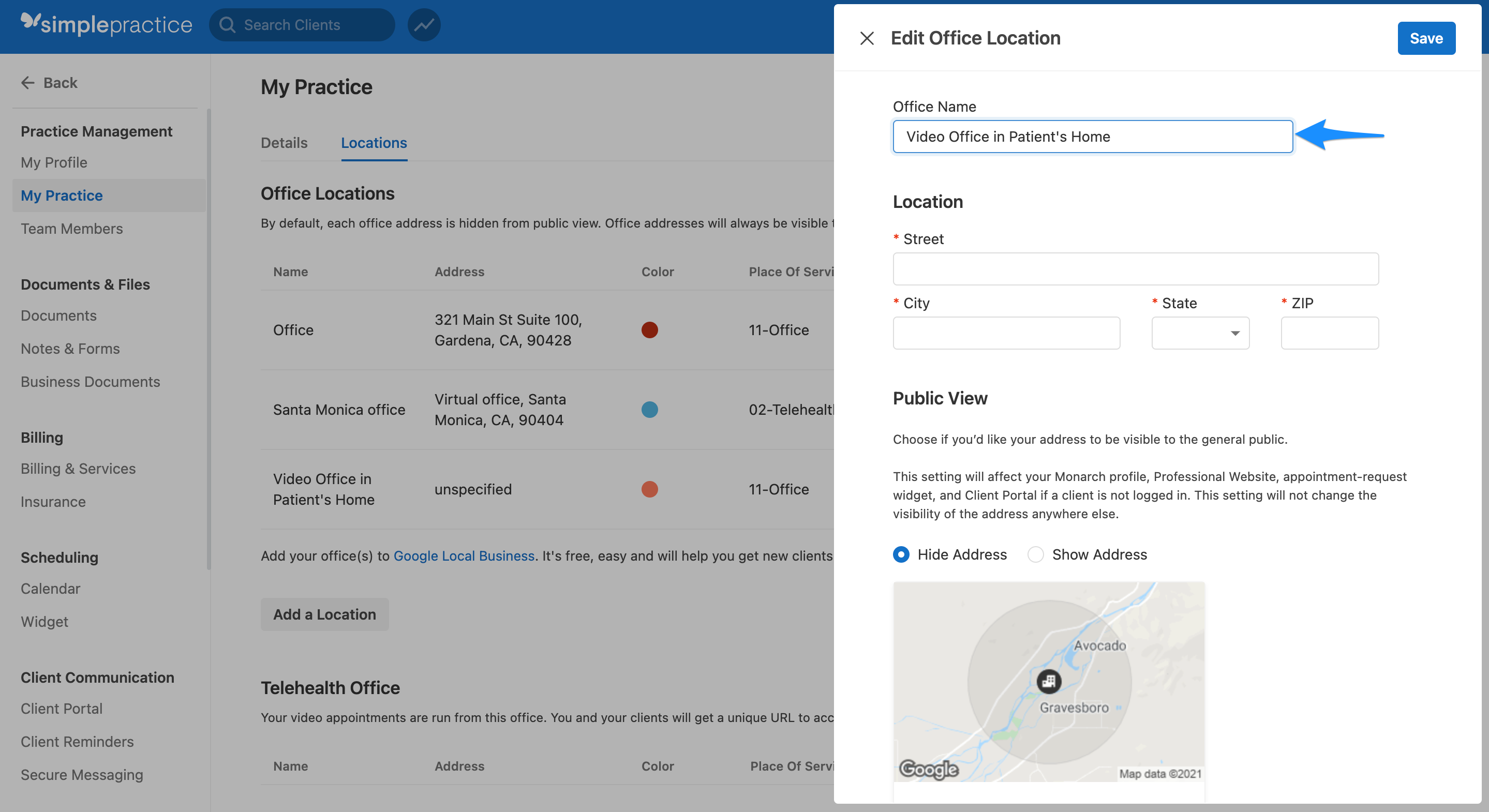The image size is (1489, 812).
Task: Click the 'unspecified' address cell
Action: click(473, 489)
